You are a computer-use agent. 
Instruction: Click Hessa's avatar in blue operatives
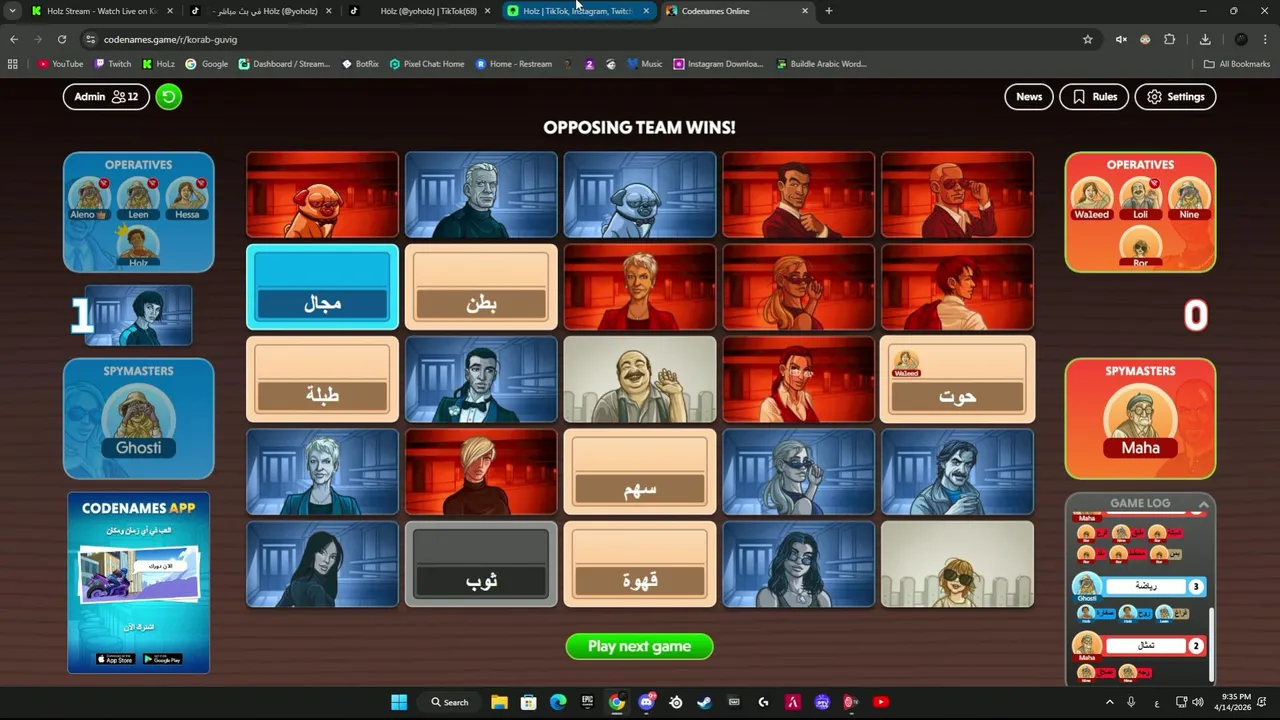click(x=187, y=197)
